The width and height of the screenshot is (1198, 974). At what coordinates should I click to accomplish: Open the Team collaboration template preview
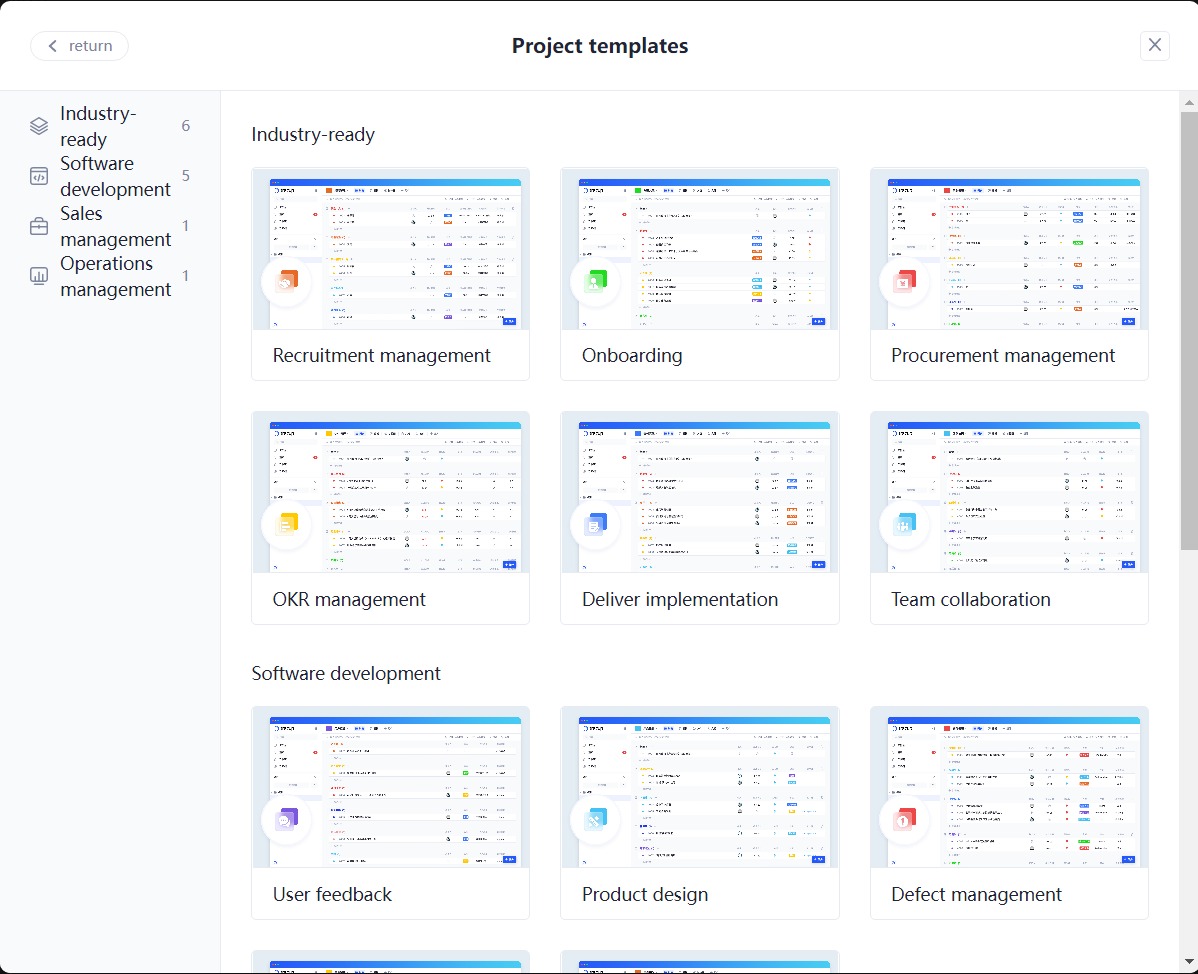coord(1009,493)
